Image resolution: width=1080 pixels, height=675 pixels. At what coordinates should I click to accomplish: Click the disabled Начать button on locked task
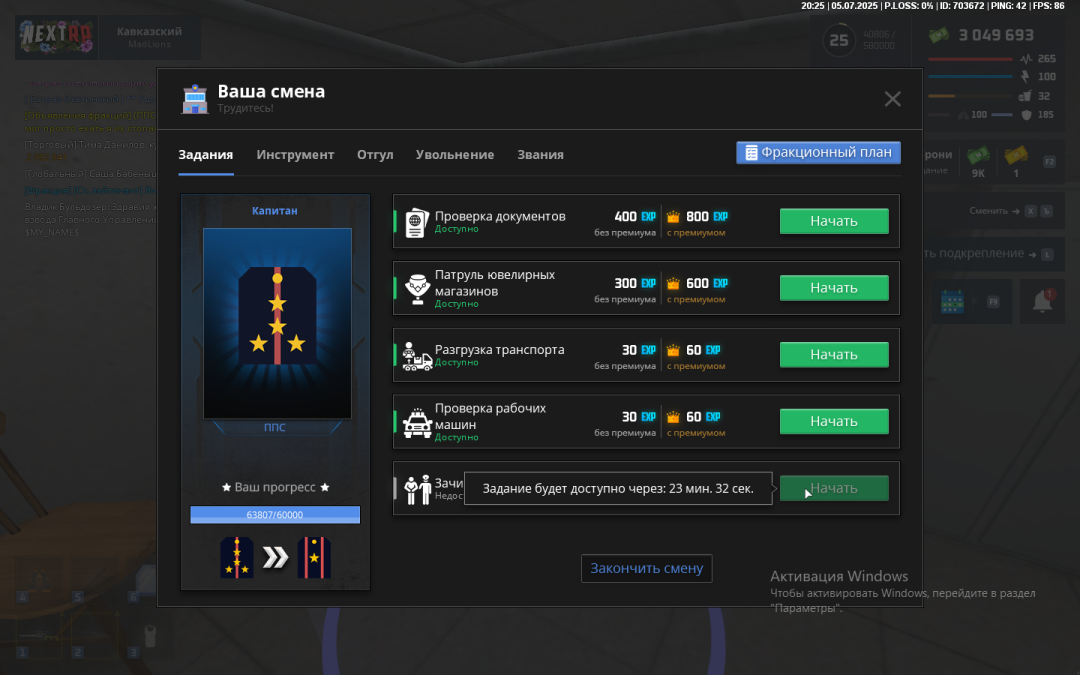(x=834, y=488)
